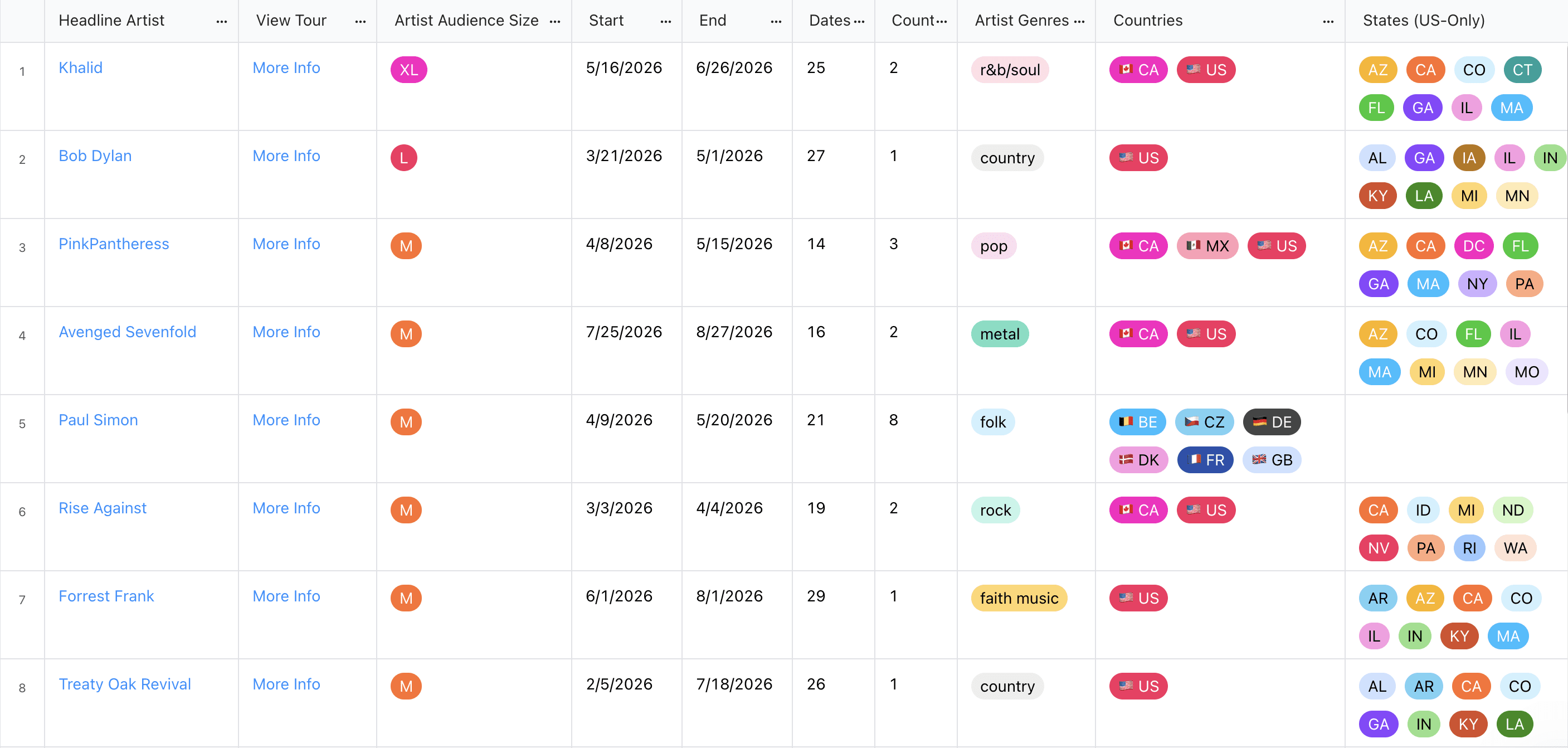
Task: Click the faith music genre tag
Action: pos(1019,598)
